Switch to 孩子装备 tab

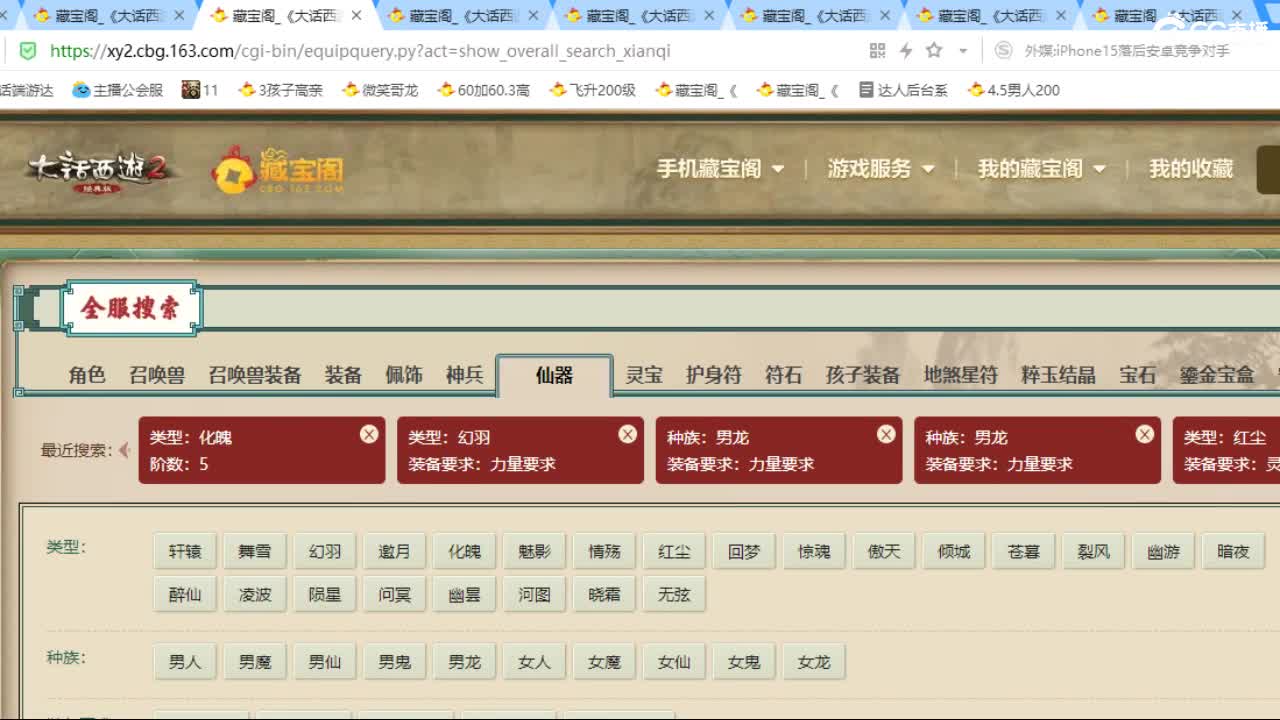[863, 375]
